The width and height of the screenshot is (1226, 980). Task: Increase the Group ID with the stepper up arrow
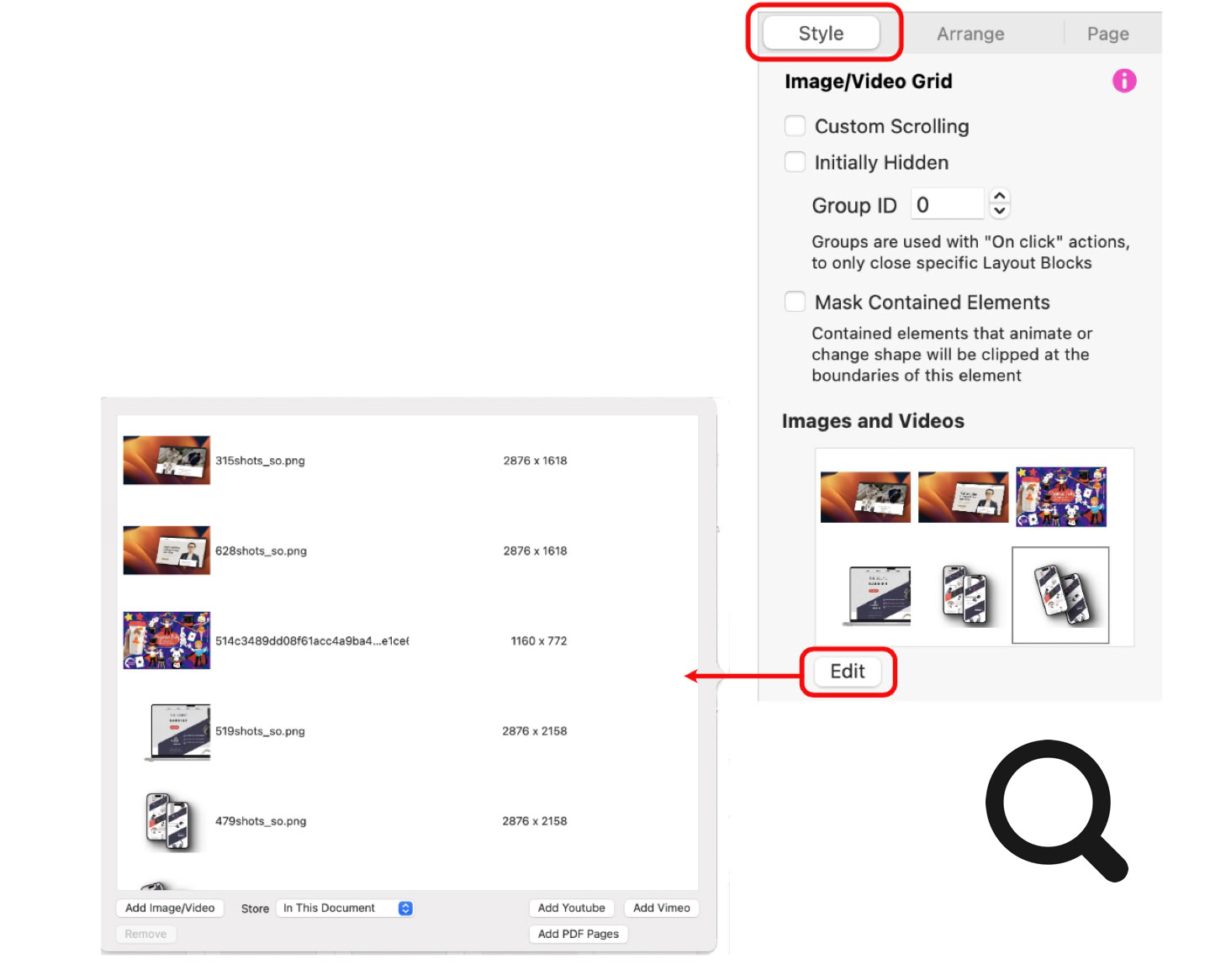999,196
